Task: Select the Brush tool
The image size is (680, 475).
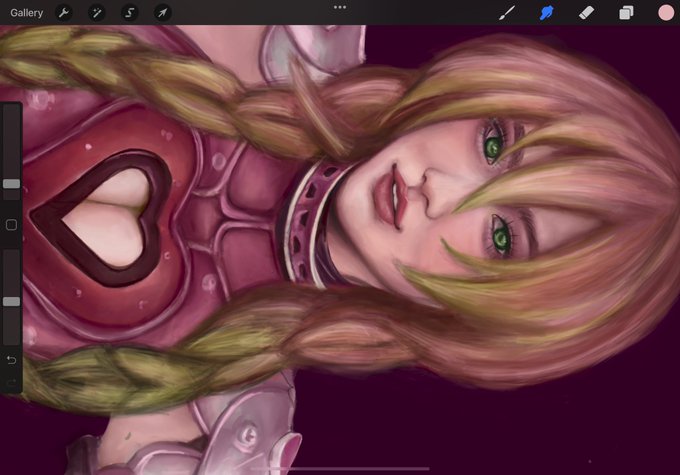Action: coord(507,13)
